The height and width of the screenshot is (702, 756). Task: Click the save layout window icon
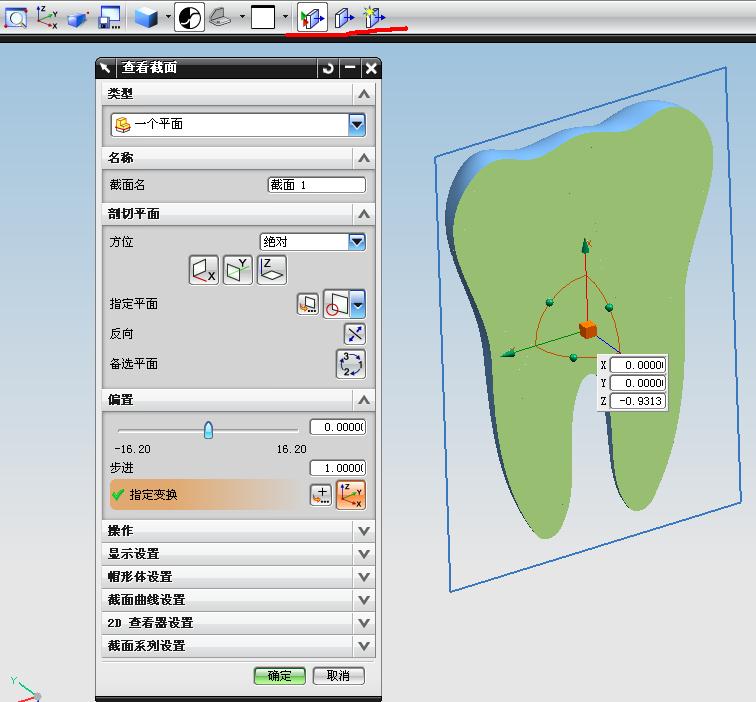point(109,17)
